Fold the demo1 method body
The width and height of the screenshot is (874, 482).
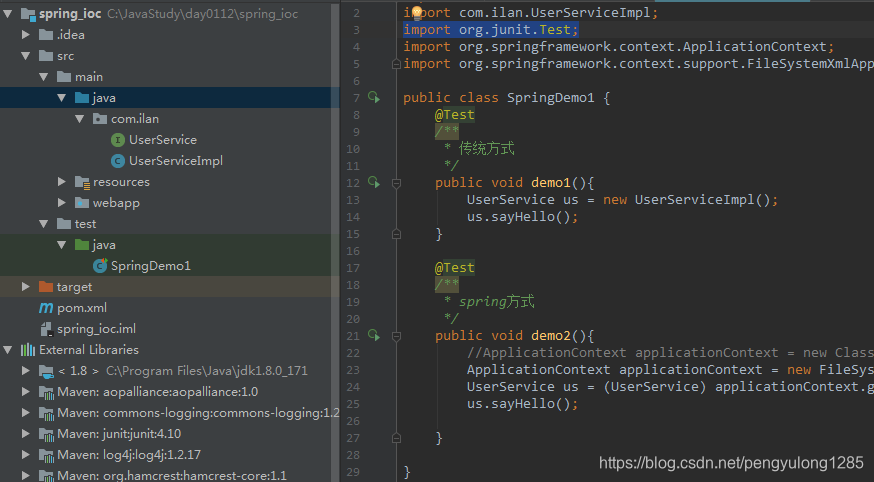tap(396, 183)
